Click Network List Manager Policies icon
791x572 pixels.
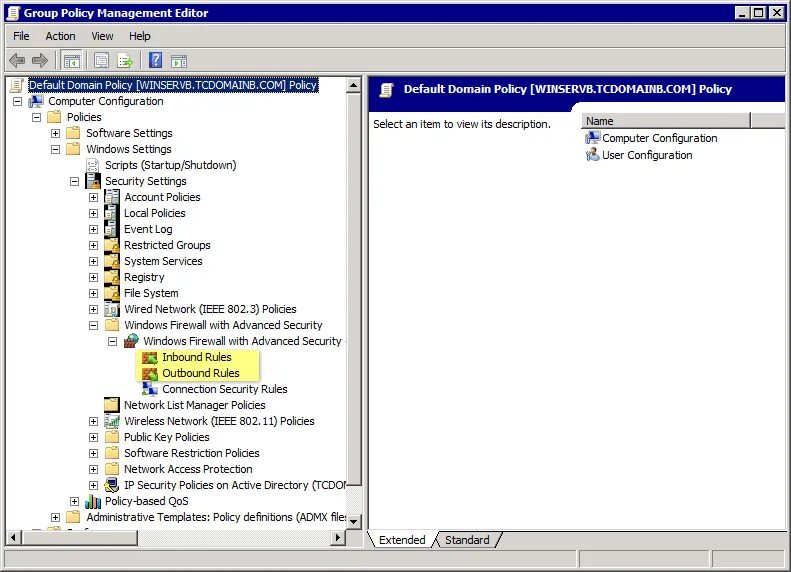click(x=111, y=405)
